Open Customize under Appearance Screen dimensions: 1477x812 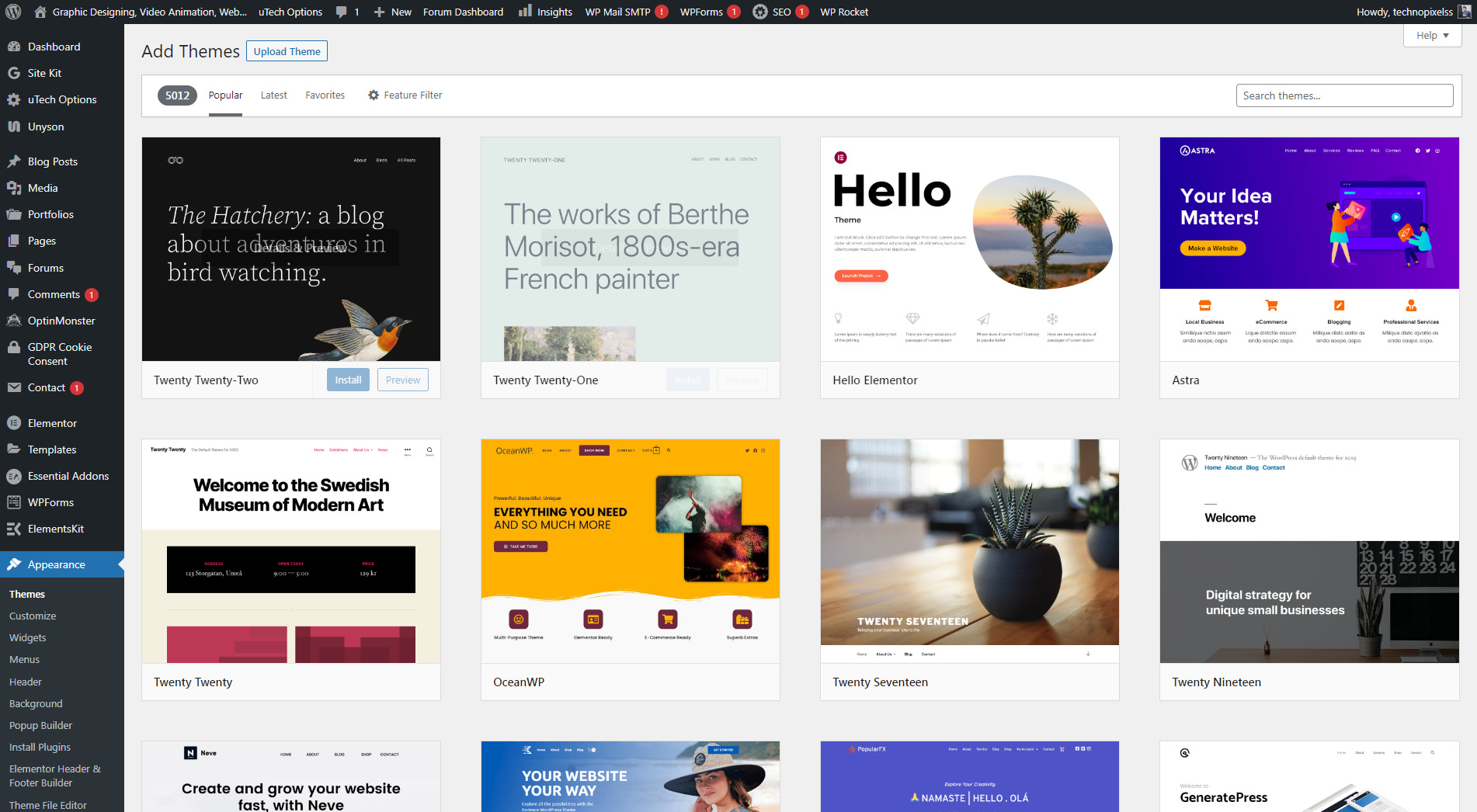(33, 616)
